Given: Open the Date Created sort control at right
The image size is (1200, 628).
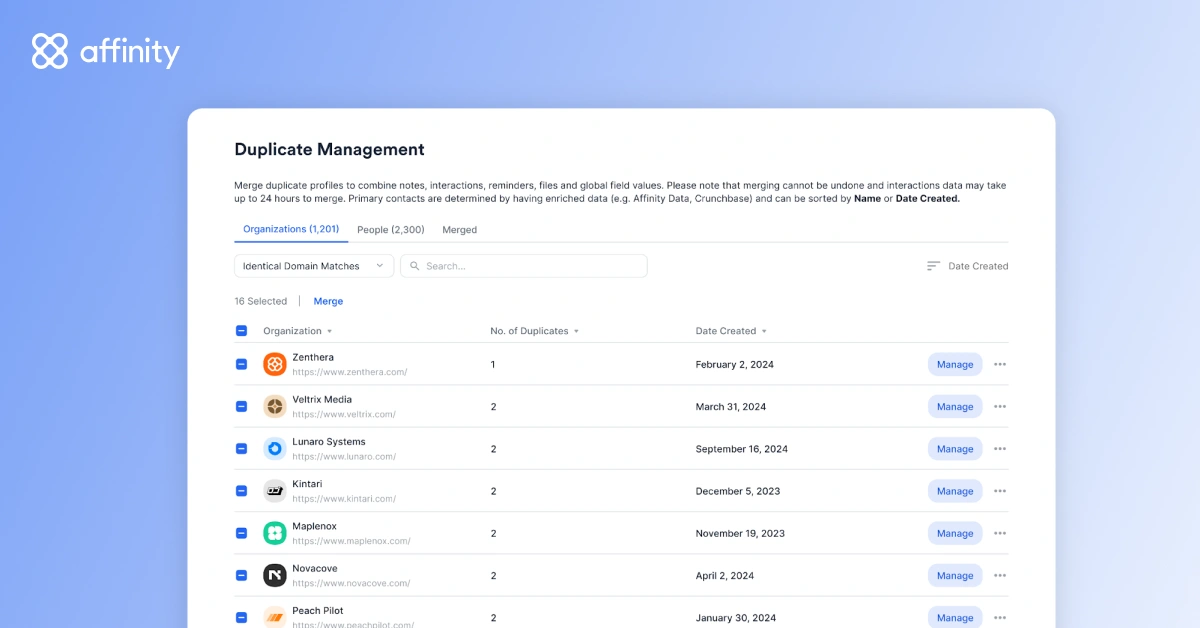Looking at the screenshot, I should point(967,266).
